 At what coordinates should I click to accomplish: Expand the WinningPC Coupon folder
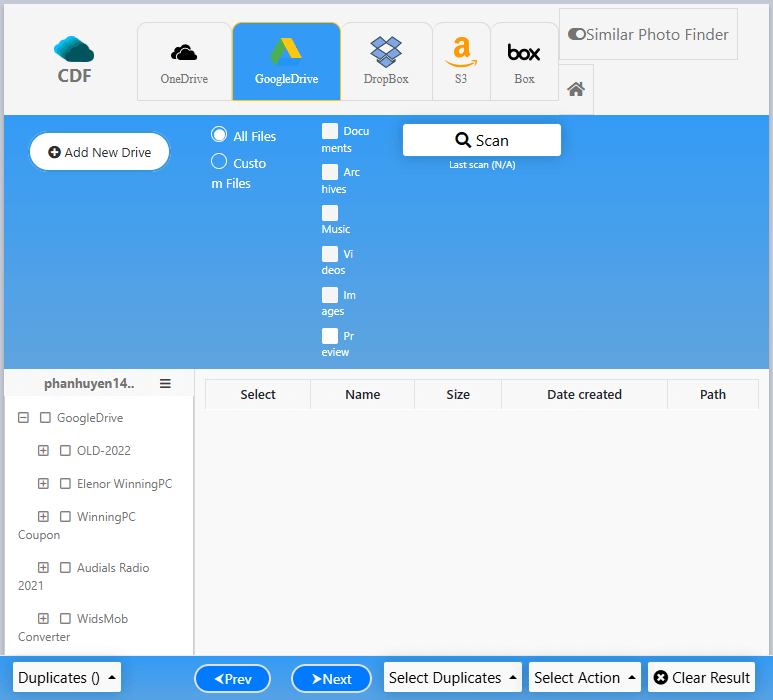tap(43, 517)
